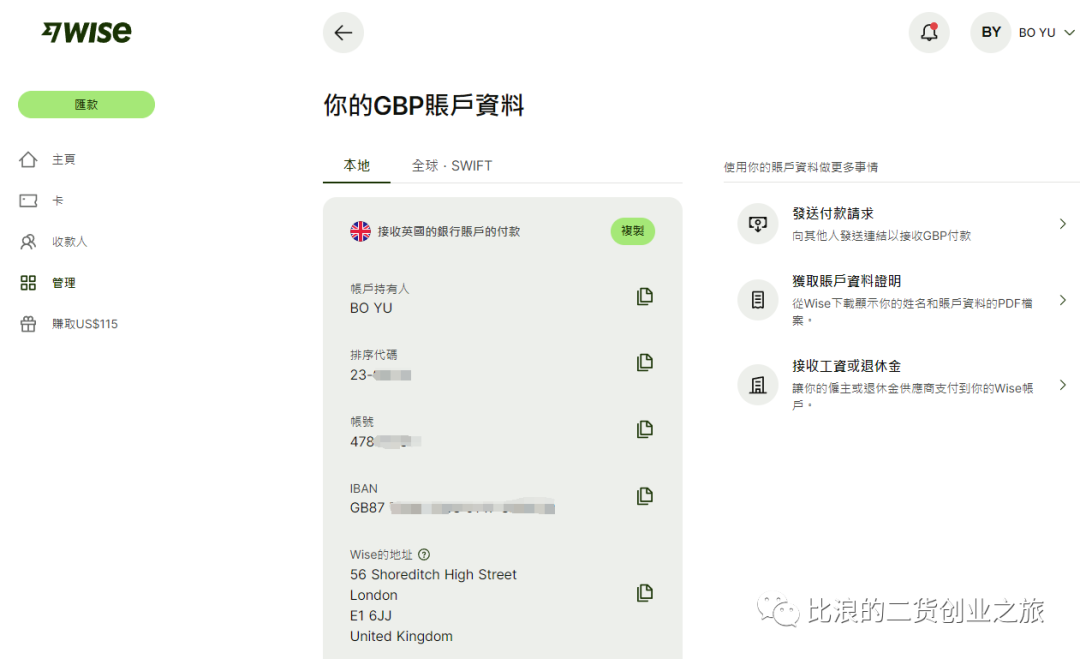Expand the BO YU account dropdown chevron
Viewport: 1080px width, 659px height.
[1069, 32]
